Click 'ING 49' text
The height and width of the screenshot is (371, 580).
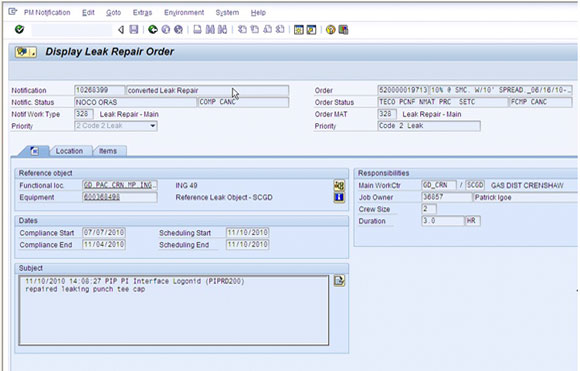point(186,185)
